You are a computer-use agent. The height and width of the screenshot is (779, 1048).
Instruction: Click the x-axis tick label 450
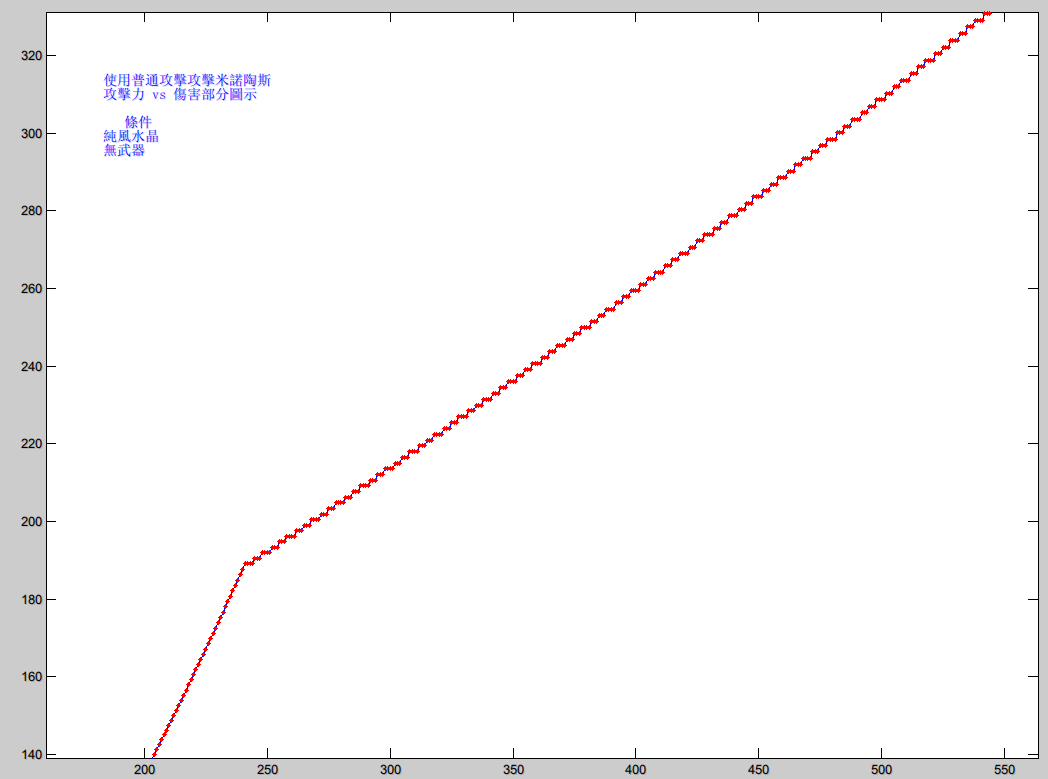[758, 770]
